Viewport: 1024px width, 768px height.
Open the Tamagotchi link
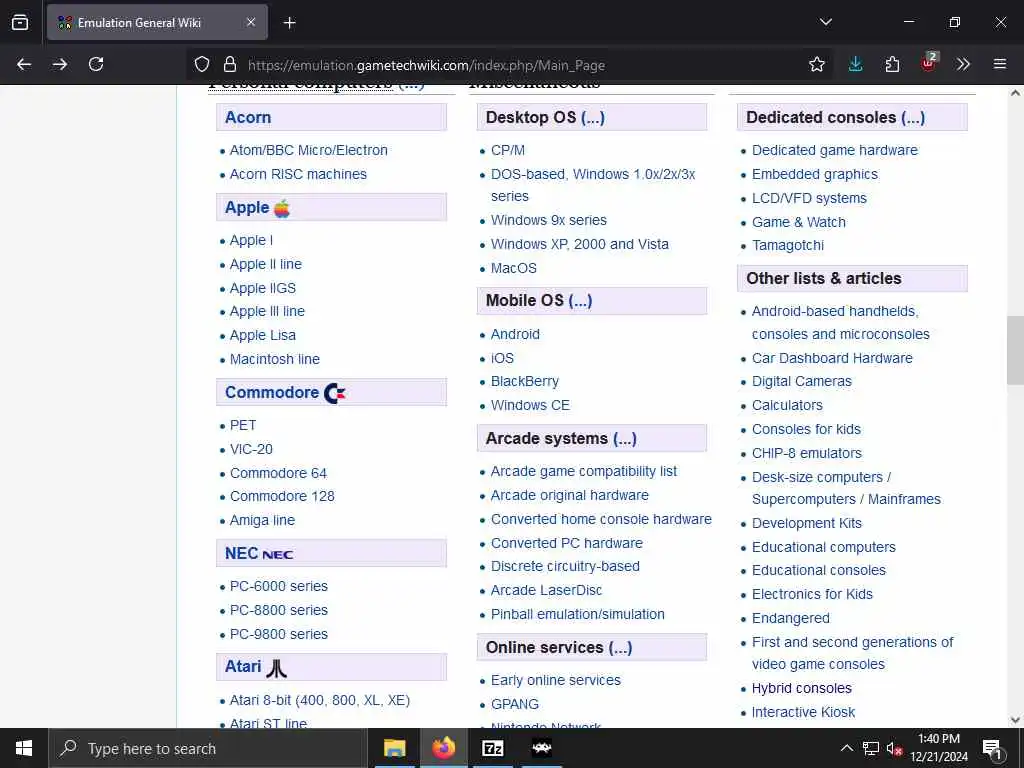[788, 246]
